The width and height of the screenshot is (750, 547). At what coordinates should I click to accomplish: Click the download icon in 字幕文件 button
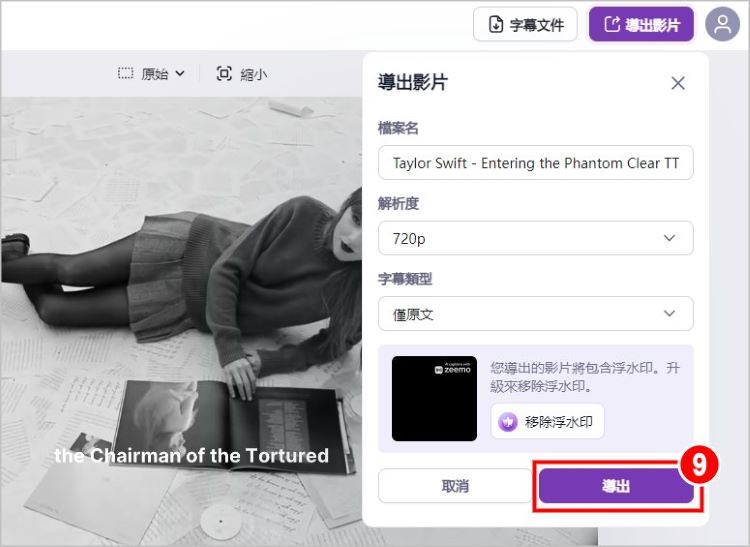(x=496, y=24)
